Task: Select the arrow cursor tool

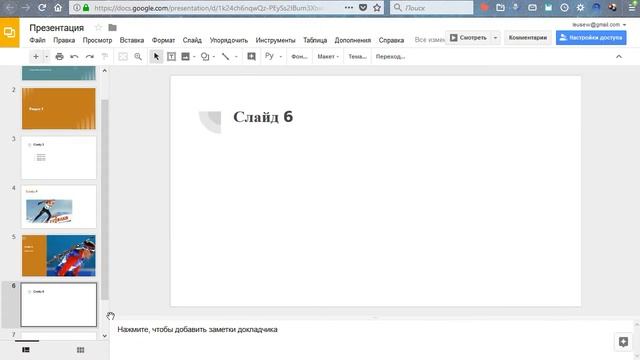Action: (x=156, y=57)
